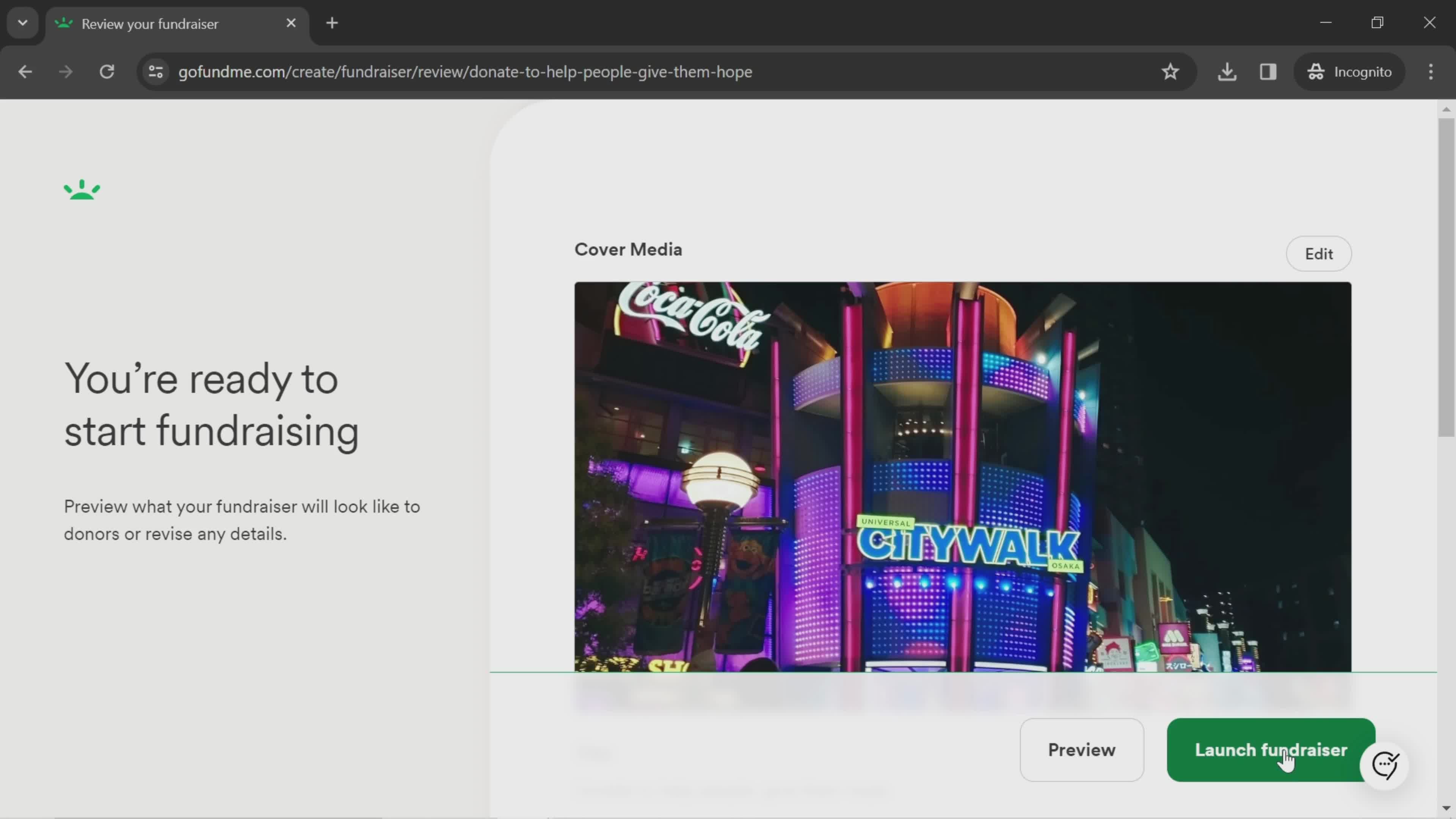Click the Launch fundraiser button
This screenshot has width=1456, height=819.
pos(1271,750)
